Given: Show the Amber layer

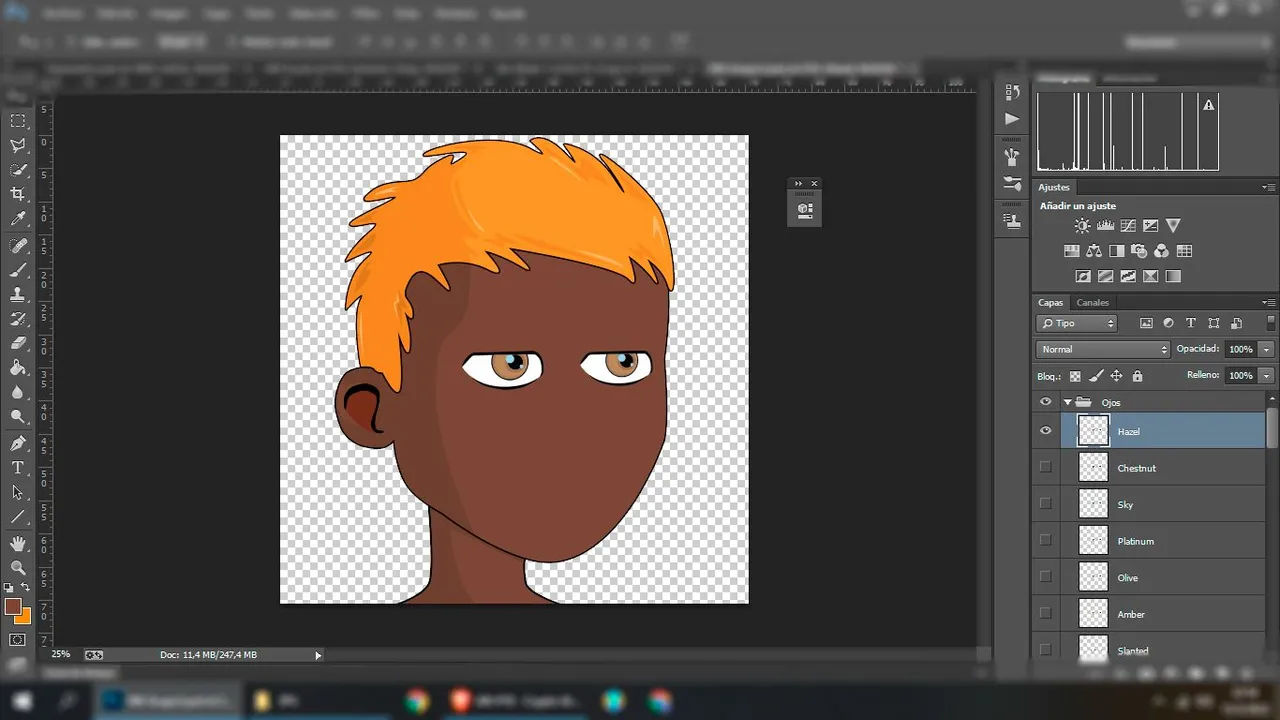Looking at the screenshot, I should 1046,613.
